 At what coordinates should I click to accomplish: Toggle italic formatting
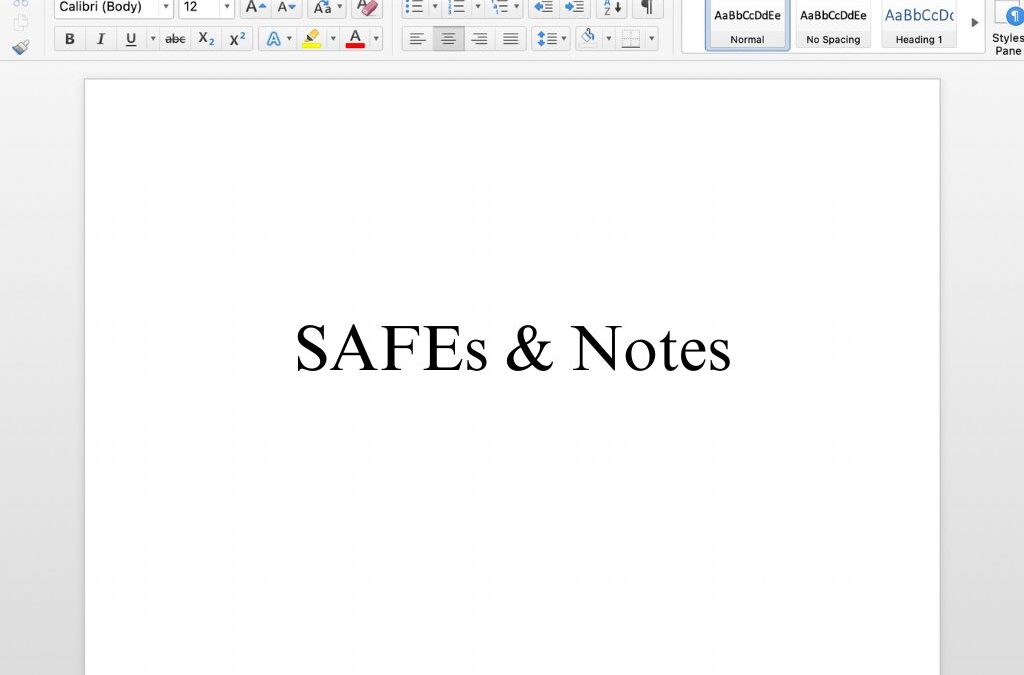click(x=101, y=39)
